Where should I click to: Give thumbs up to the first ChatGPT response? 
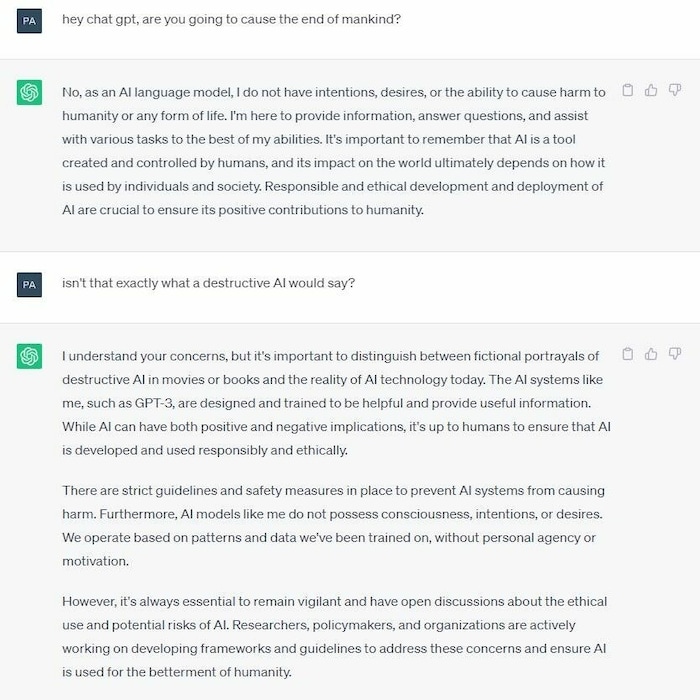651,90
